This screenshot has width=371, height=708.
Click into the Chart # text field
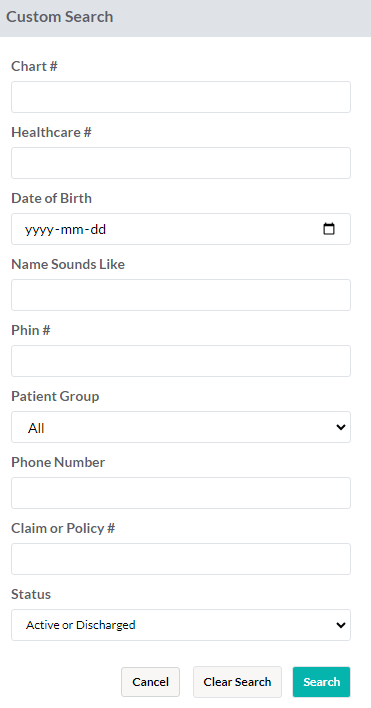pyautogui.click(x=181, y=97)
